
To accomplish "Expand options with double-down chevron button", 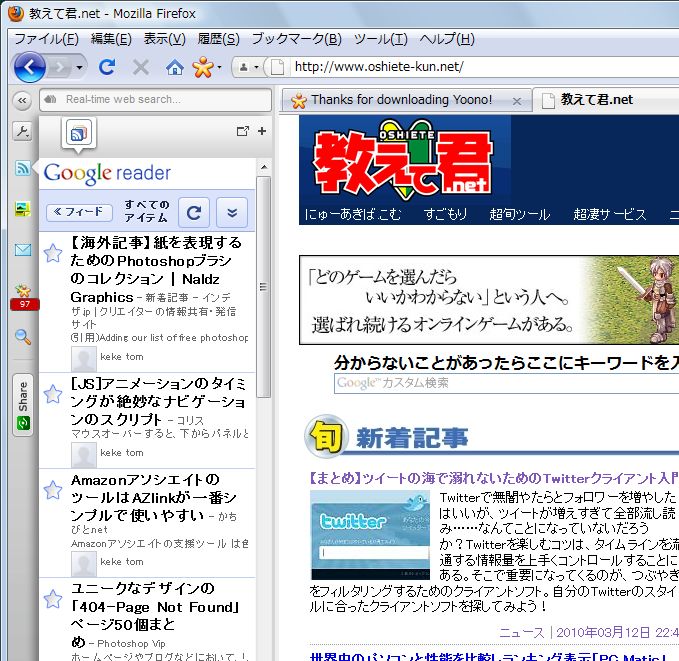I will coord(232,213).
